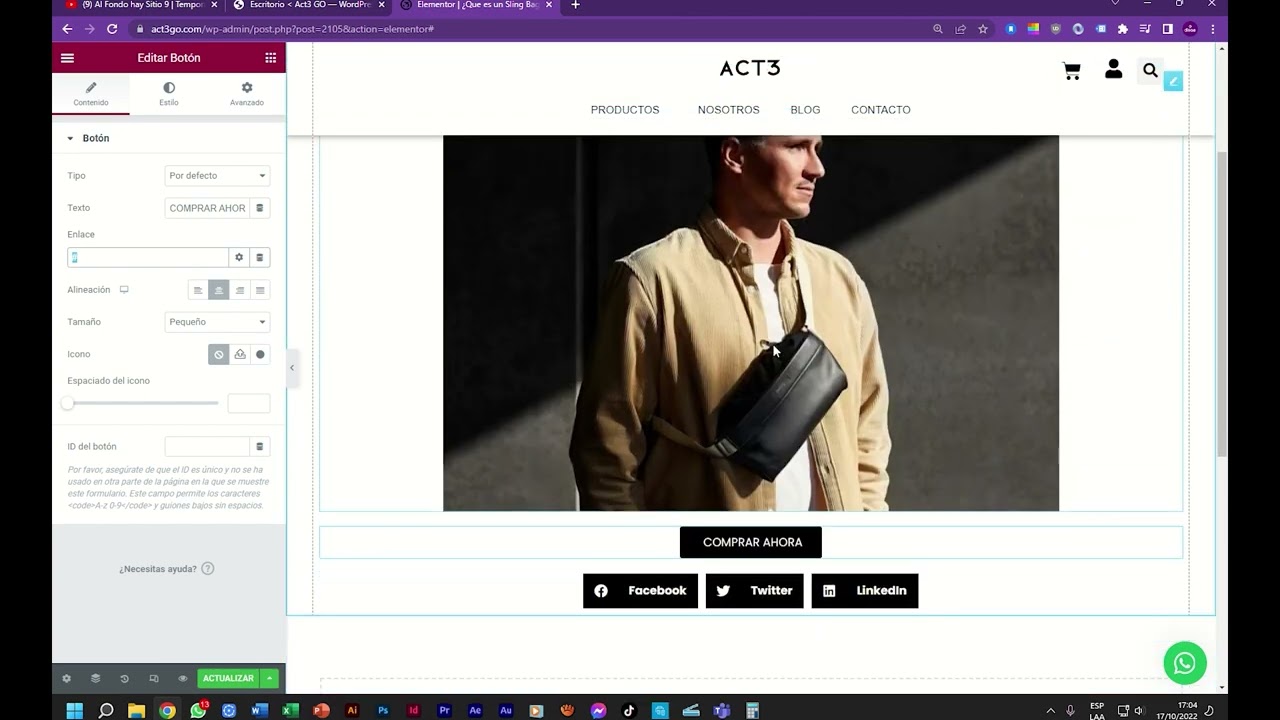This screenshot has width=1280, height=720.
Task: Switch to the Avanzado tab
Action: coord(247,94)
